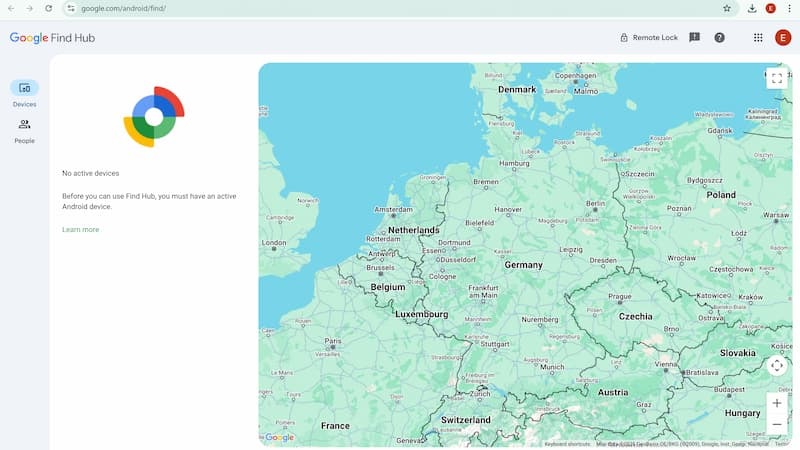The height and width of the screenshot is (450, 800).
Task: Switch to the People sidebar tab
Action: coord(24,125)
